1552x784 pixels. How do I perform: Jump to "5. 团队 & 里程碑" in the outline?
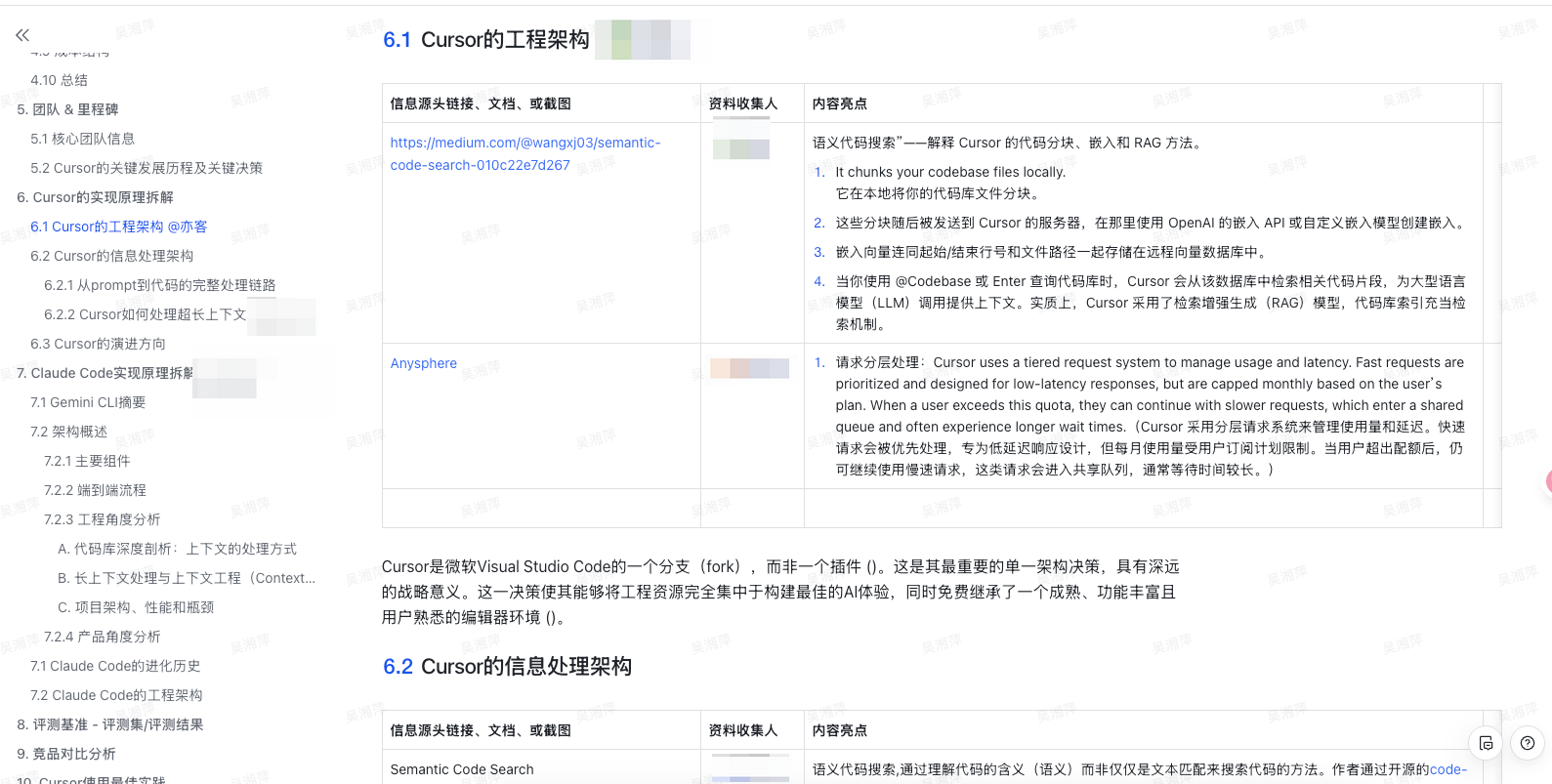pyautogui.click(x=67, y=109)
